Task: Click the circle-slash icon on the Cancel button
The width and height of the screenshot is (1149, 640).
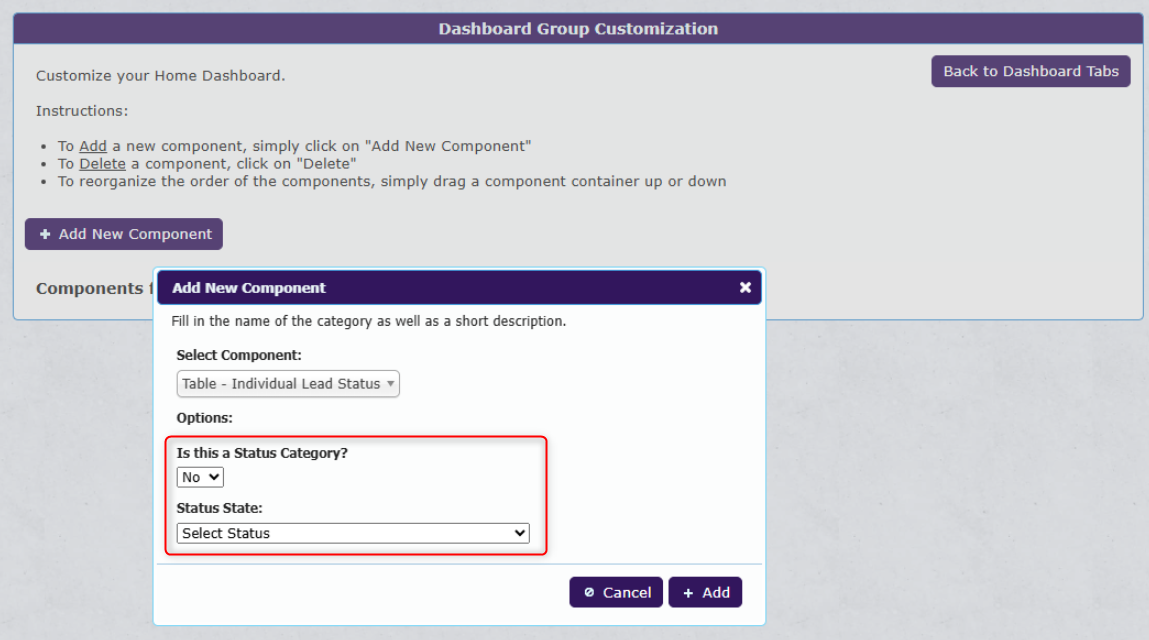Action: click(x=589, y=593)
